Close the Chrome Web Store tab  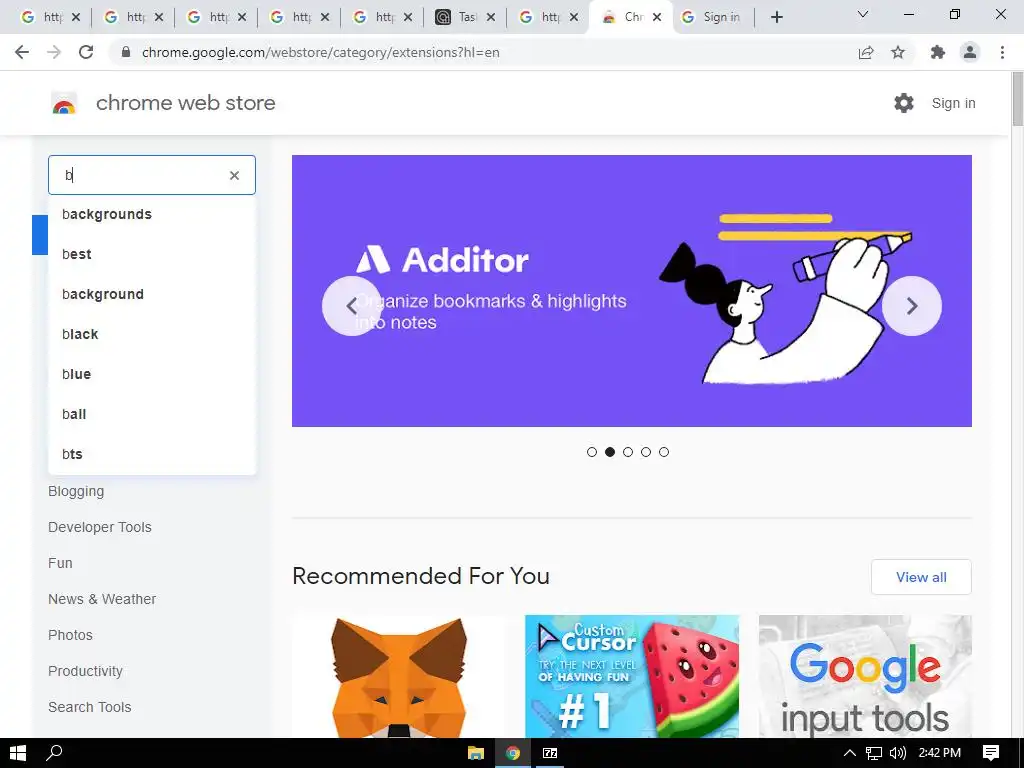tap(657, 17)
